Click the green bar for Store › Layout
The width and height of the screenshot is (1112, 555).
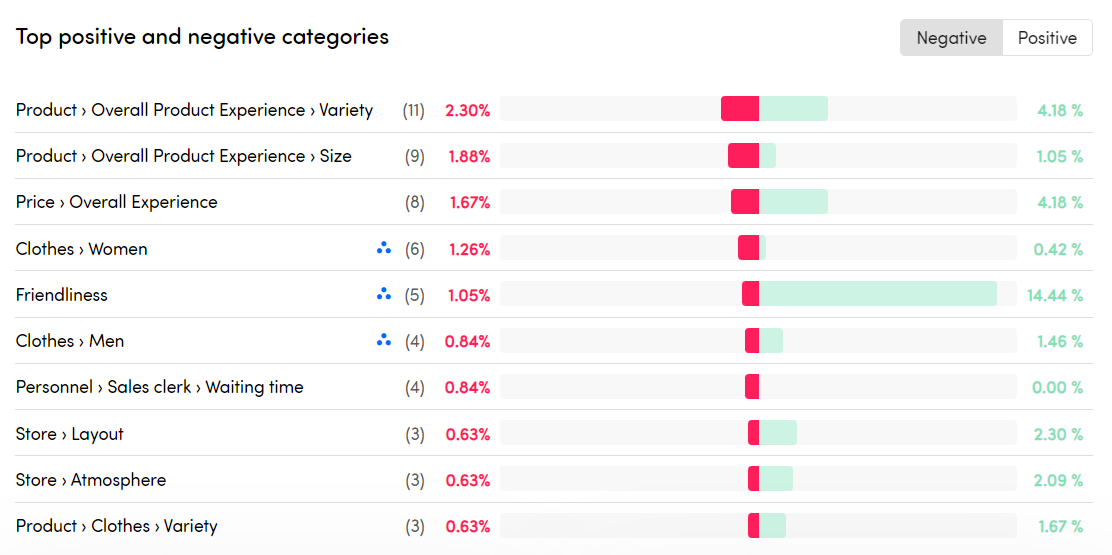tap(778, 433)
